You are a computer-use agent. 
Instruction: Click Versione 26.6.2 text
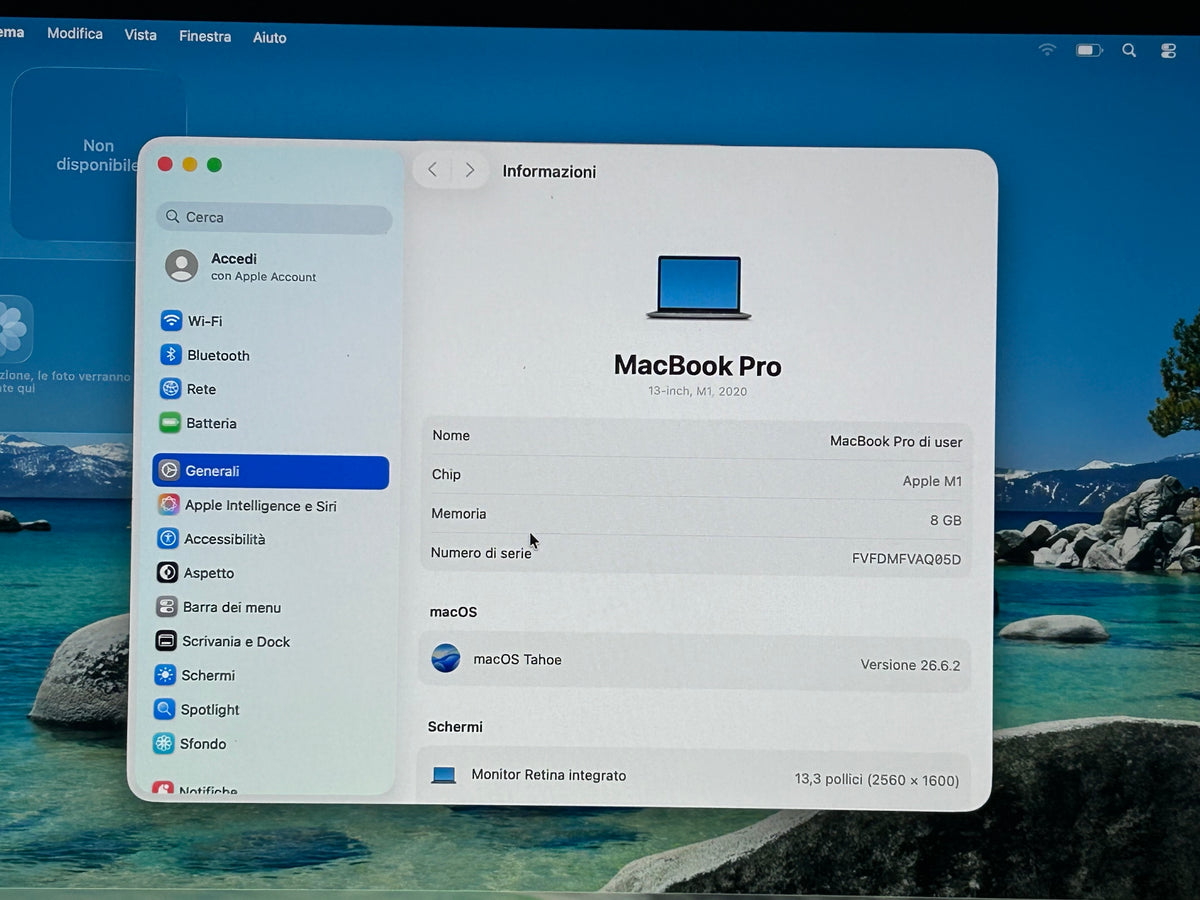910,665
